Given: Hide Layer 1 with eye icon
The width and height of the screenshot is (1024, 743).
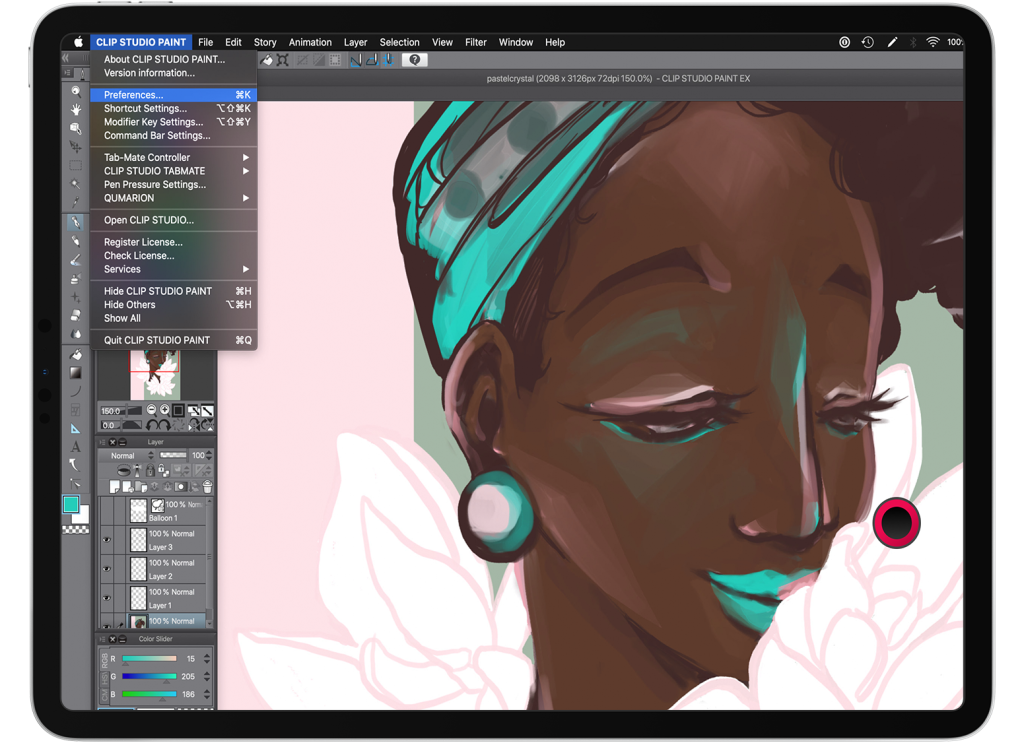Looking at the screenshot, I should pos(106,598).
